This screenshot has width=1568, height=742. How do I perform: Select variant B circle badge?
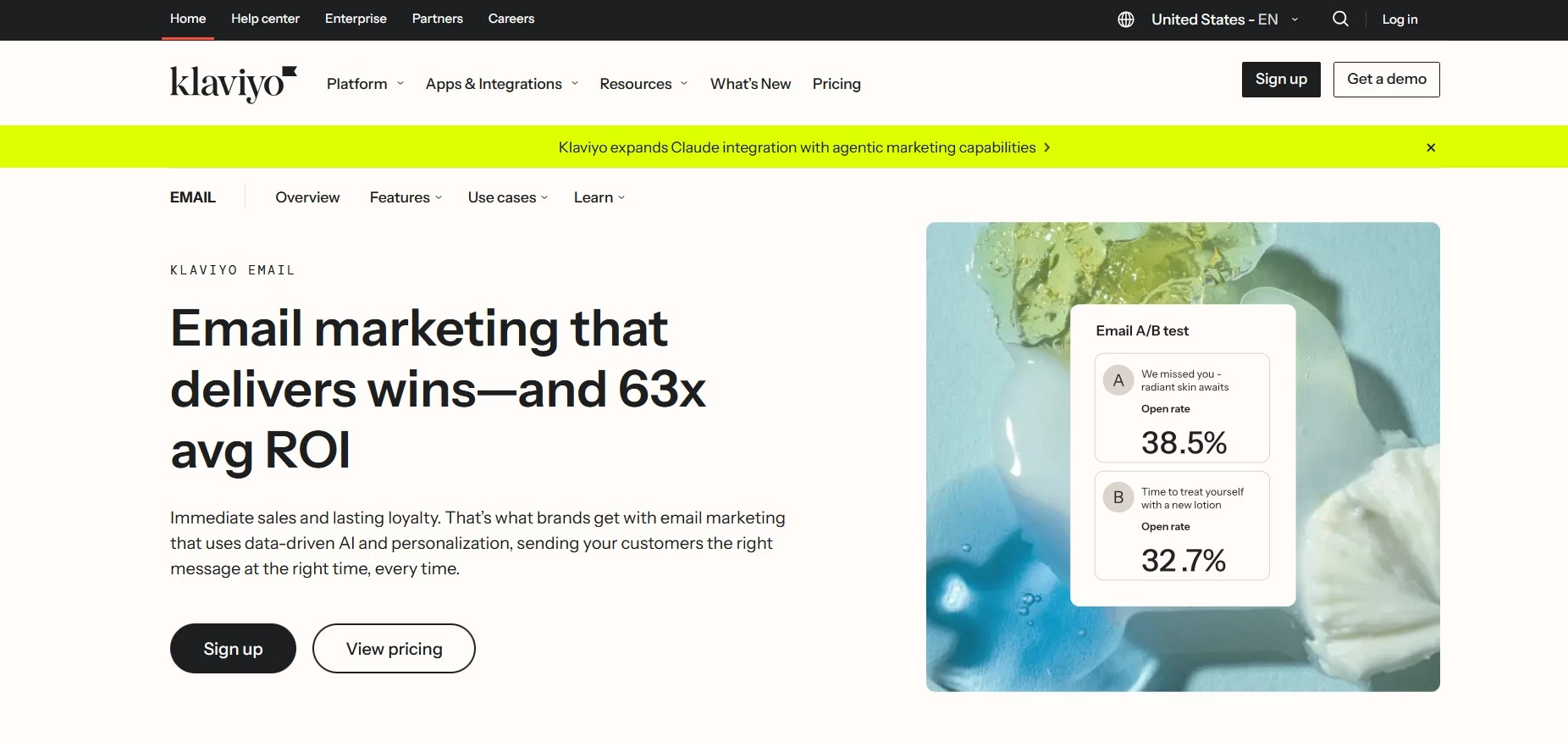pos(1118,498)
